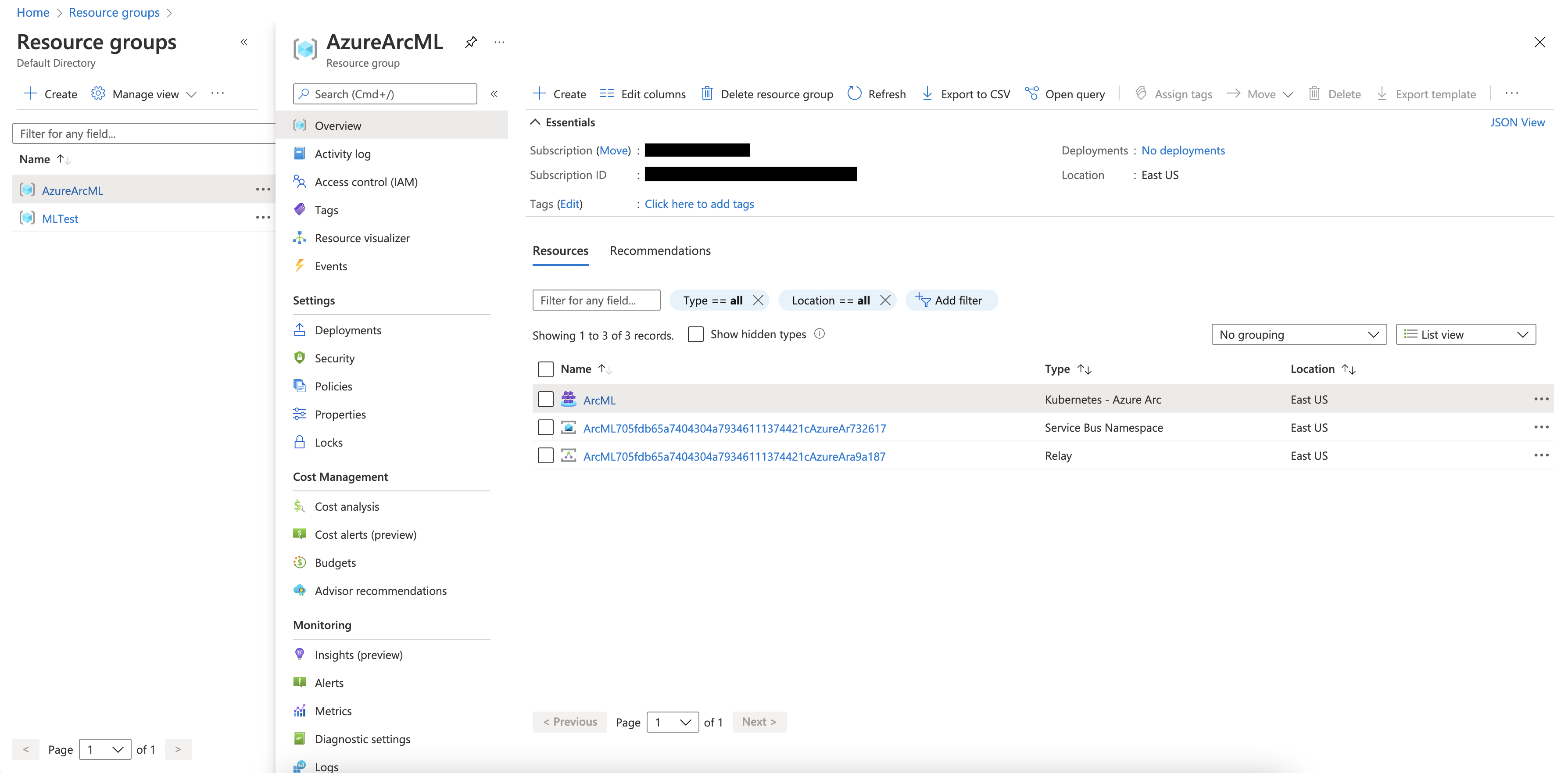Open Activity log in the sidebar
Image resolution: width=1568 pixels, height=773 pixels.
click(x=342, y=154)
